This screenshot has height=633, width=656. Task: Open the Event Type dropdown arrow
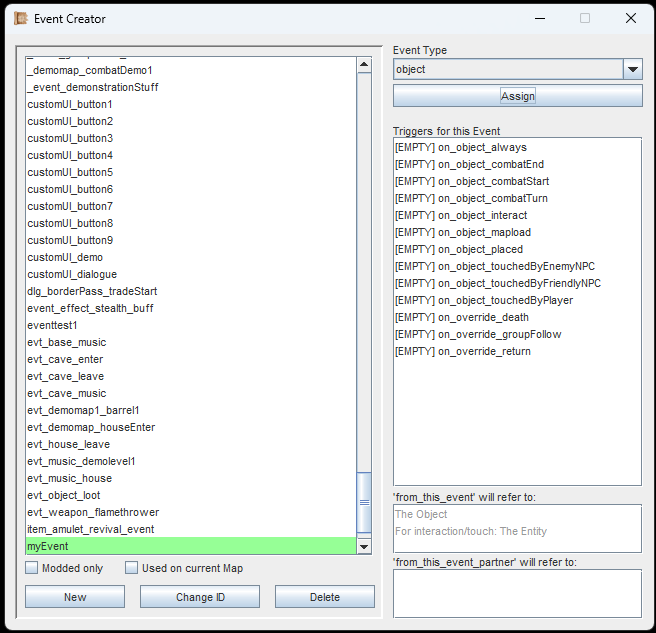[632, 69]
